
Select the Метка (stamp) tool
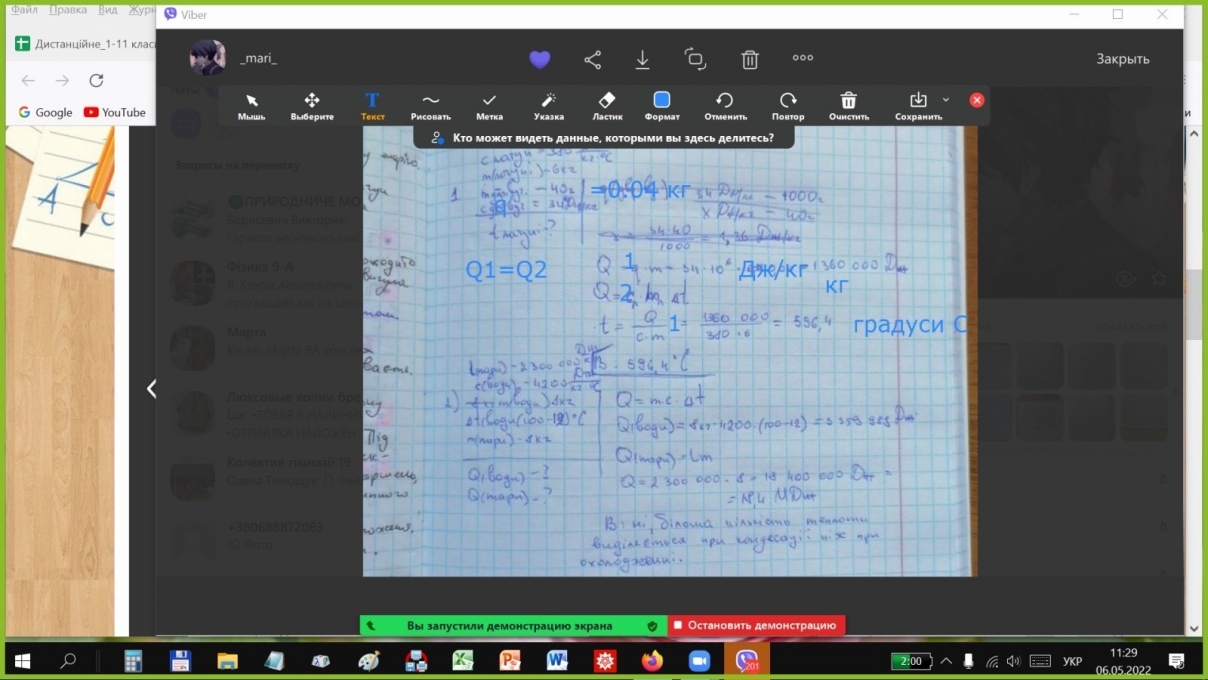tap(489, 106)
